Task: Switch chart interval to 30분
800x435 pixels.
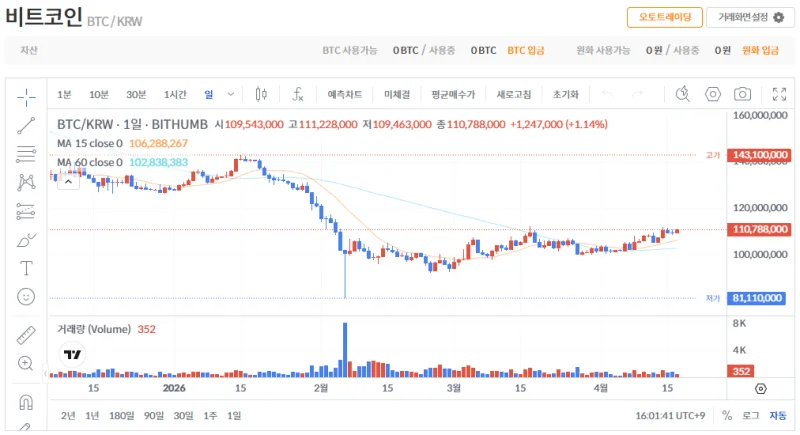Action: [x=136, y=94]
